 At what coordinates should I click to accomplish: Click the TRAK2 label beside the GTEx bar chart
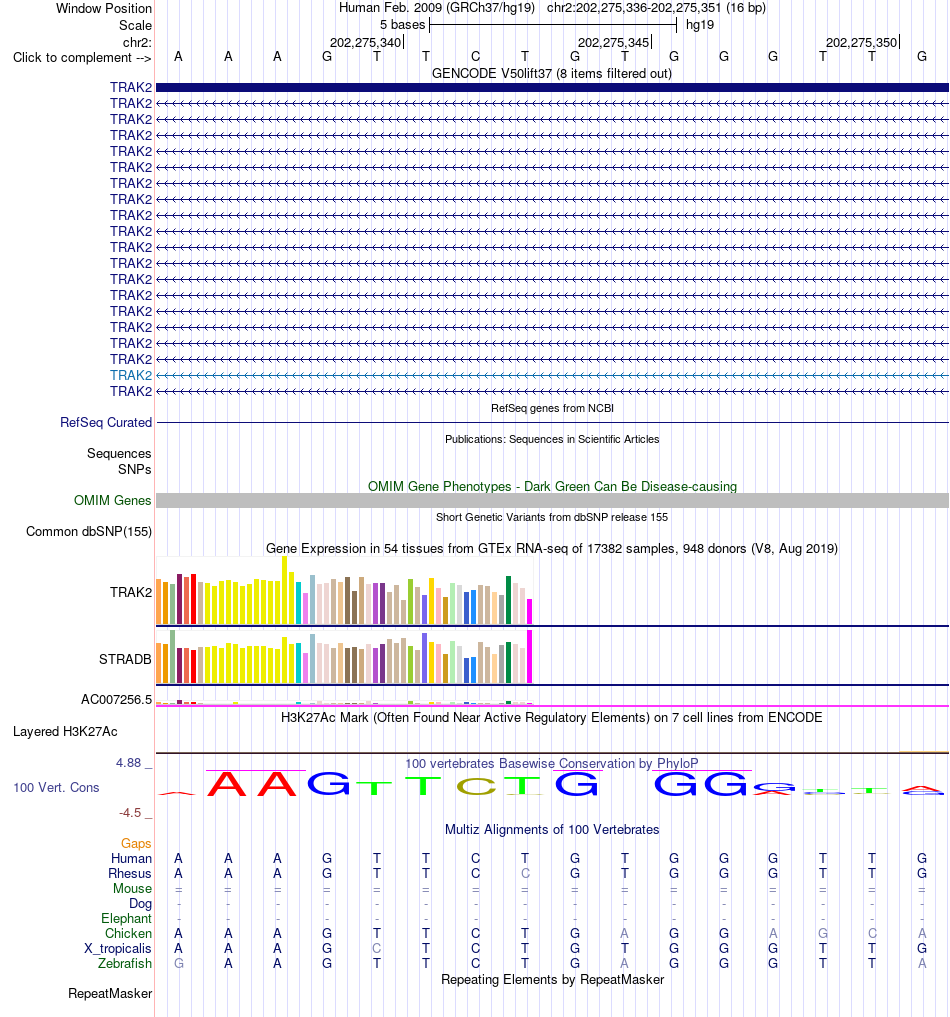[130, 592]
